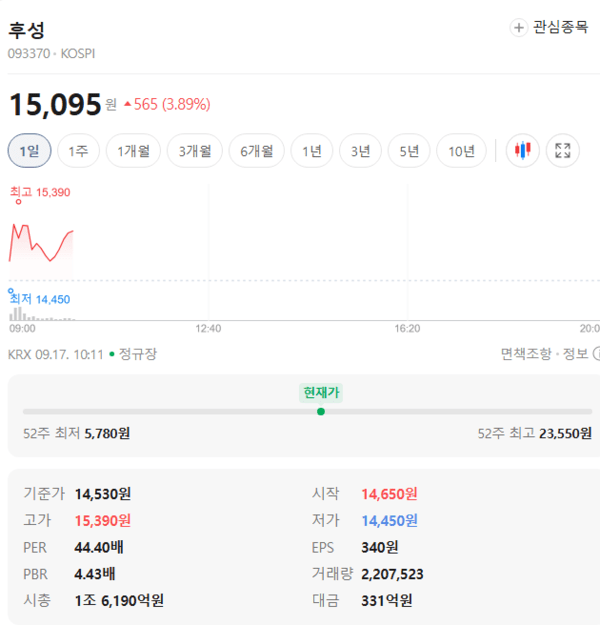Click the 시작 value 14,650원

pyautogui.click(x=389, y=494)
